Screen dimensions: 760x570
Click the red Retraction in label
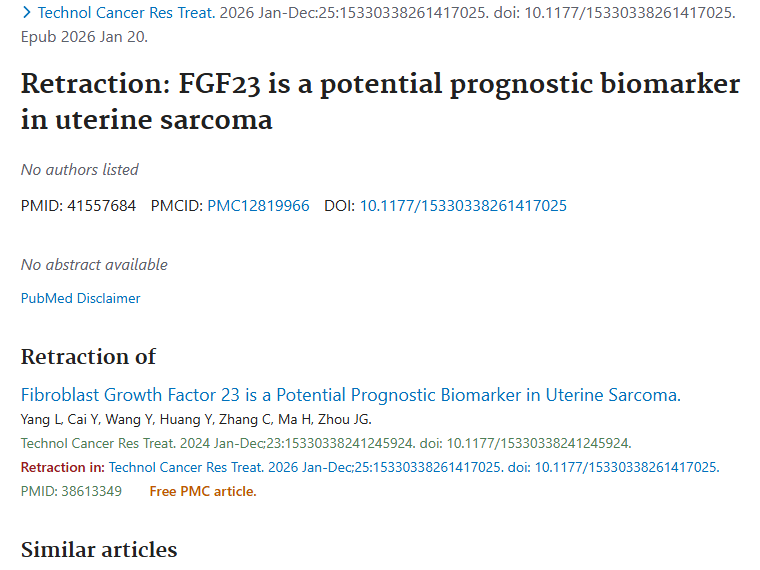tap(62, 467)
